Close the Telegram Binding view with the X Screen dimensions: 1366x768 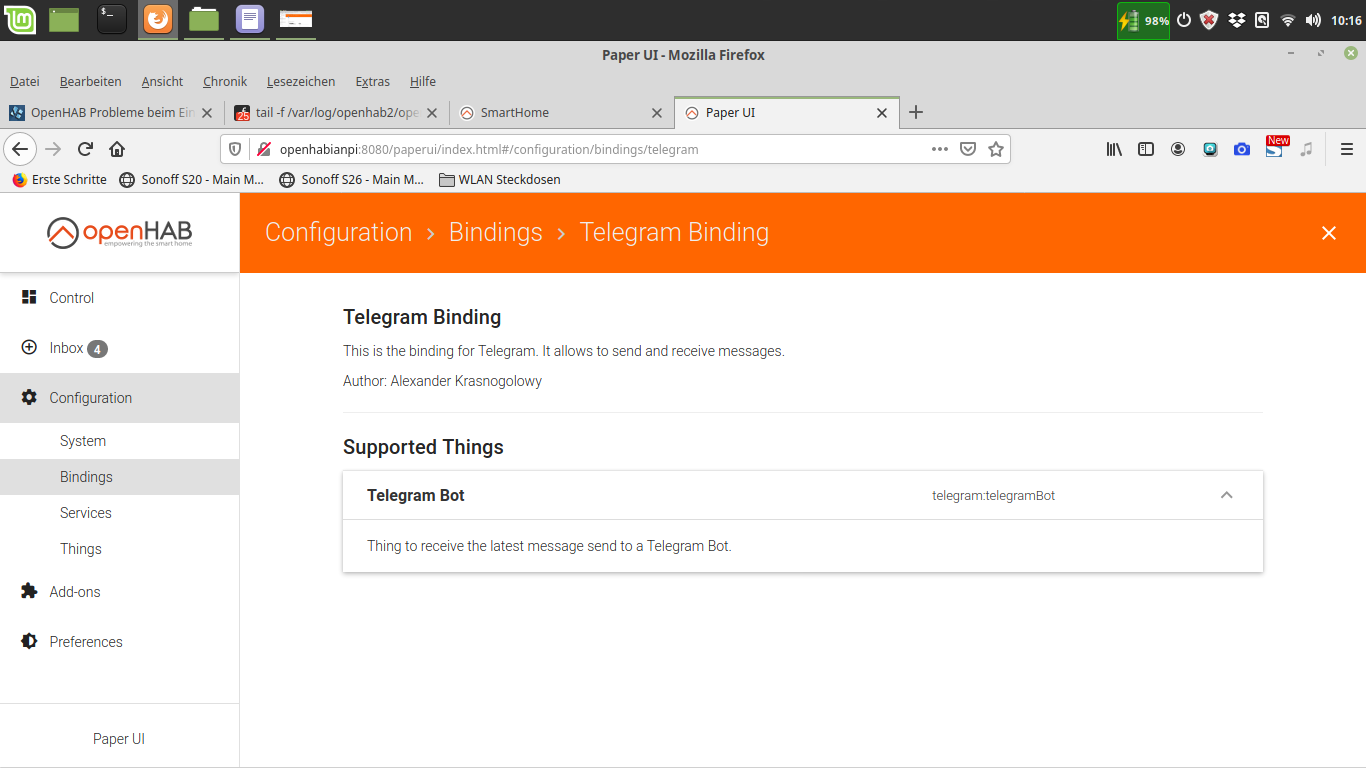pyautogui.click(x=1329, y=233)
